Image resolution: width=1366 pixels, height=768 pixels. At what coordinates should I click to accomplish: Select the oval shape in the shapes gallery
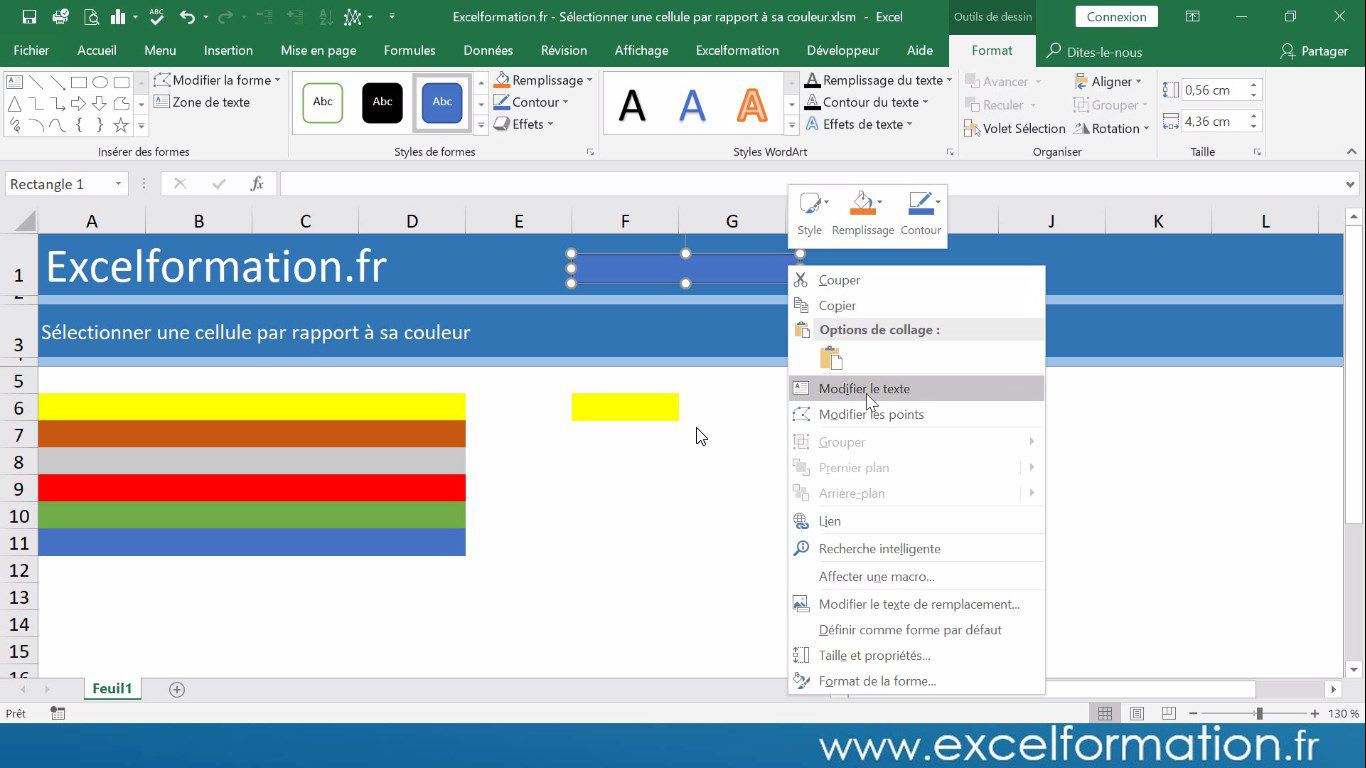coord(100,82)
